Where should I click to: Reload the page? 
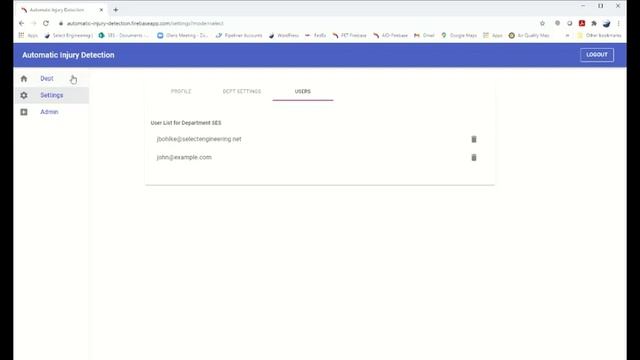pyautogui.click(x=46, y=23)
